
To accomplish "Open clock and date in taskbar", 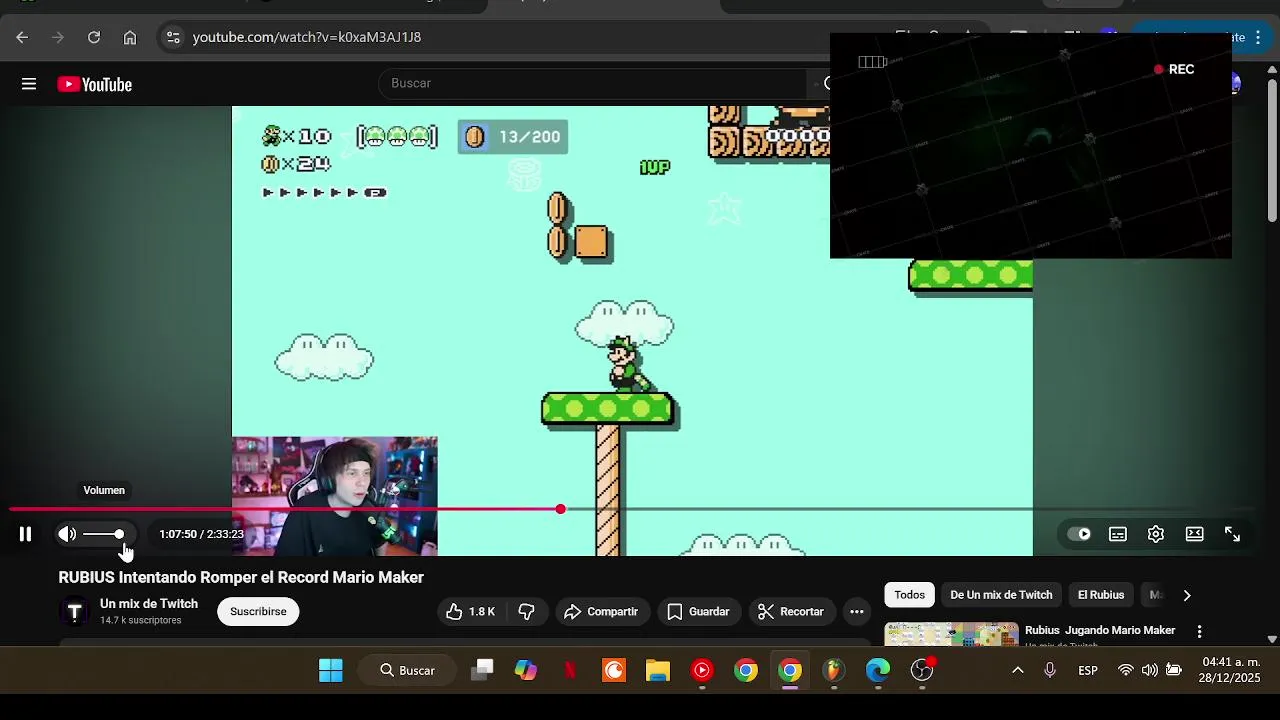I will (x=1231, y=670).
